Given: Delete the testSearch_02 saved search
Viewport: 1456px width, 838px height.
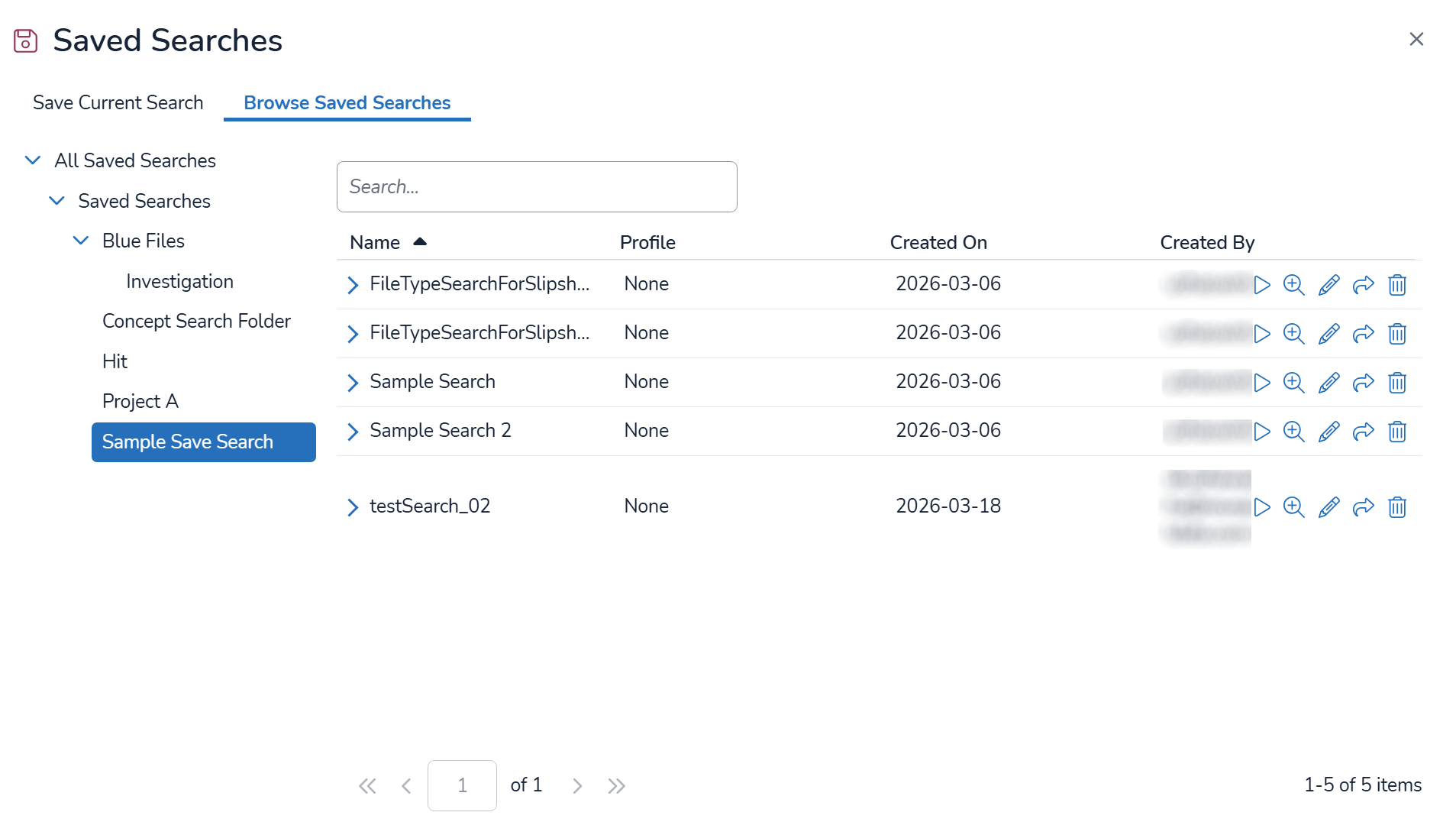Looking at the screenshot, I should click(1396, 507).
